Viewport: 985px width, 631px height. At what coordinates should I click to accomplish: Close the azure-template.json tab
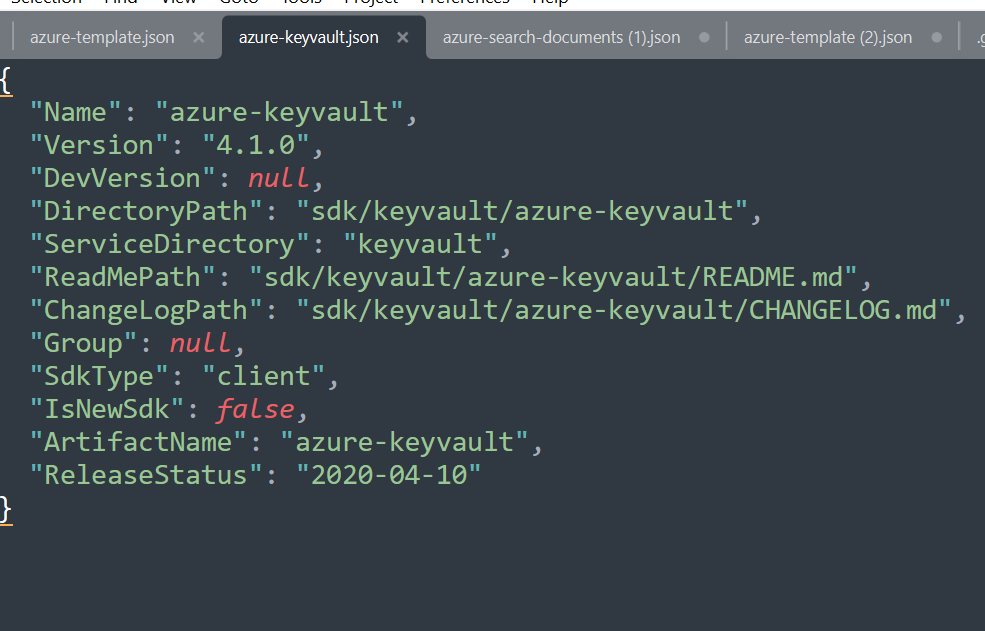point(199,37)
